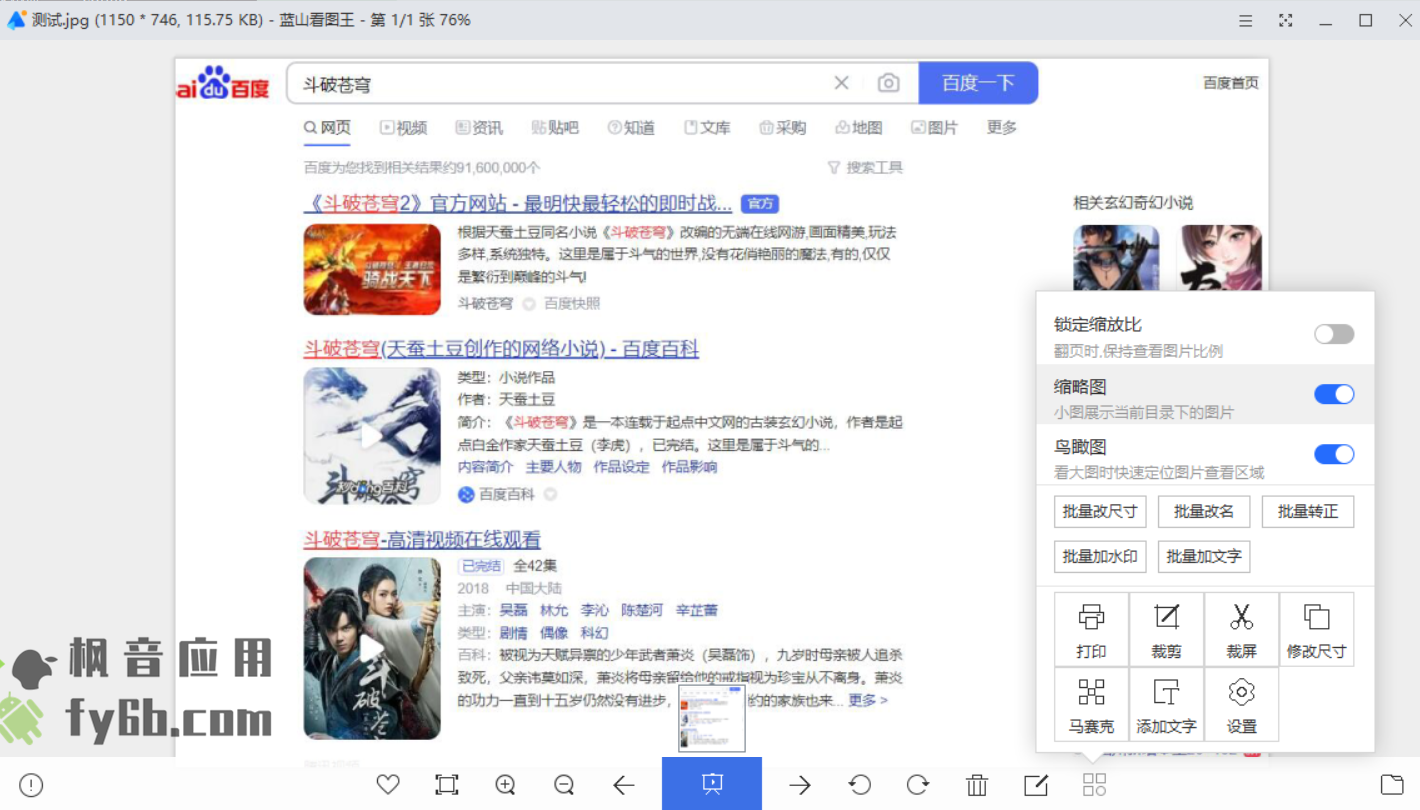Click the 批量改尺寸 button
The image size is (1420, 810).
coord(1100,511)
